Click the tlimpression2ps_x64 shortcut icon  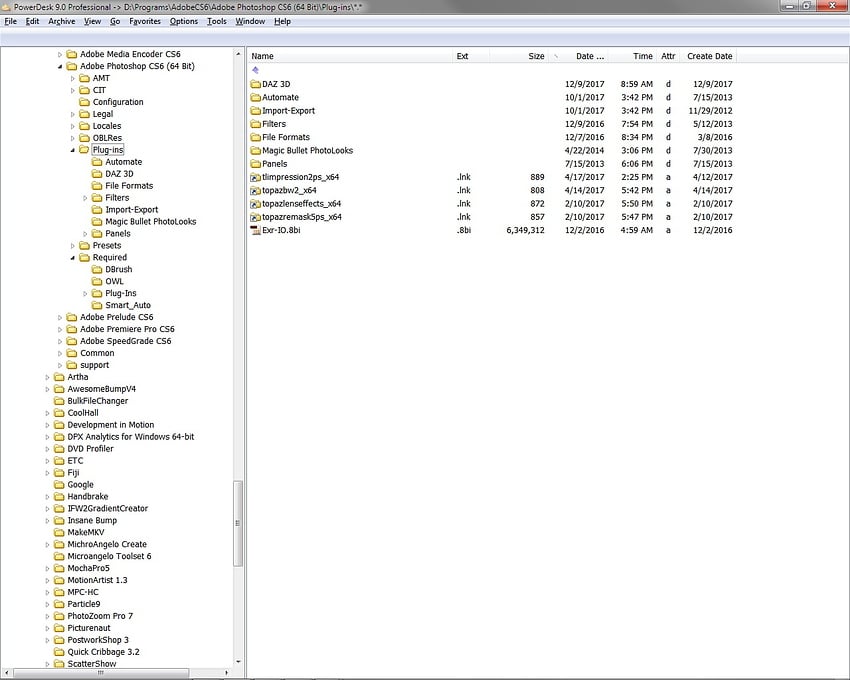point(255,177)
